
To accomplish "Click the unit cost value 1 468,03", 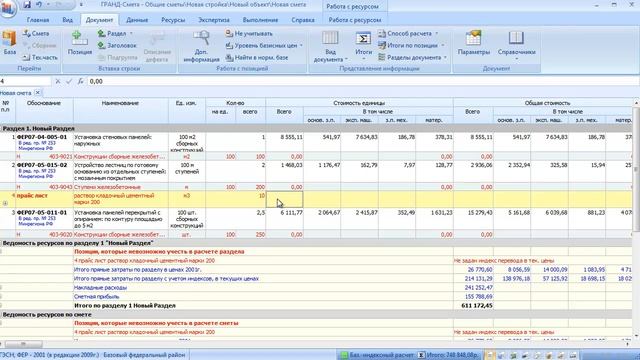I will 291,165.
